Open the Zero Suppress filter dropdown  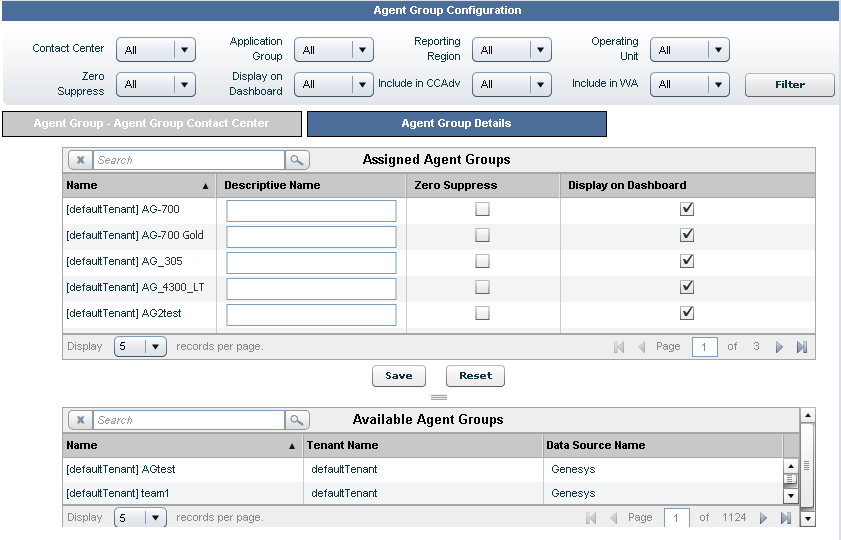tap(156, 84)
